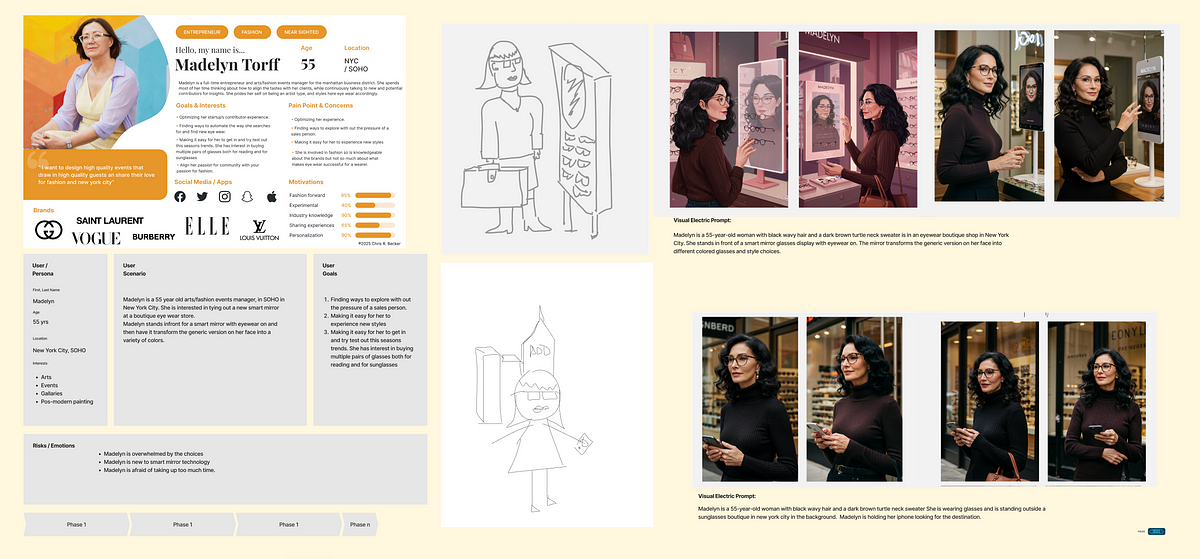1200x559 pixels.
Task: Select illustrated image of woman touching mirror with handbag
Action: click(858, 119)
